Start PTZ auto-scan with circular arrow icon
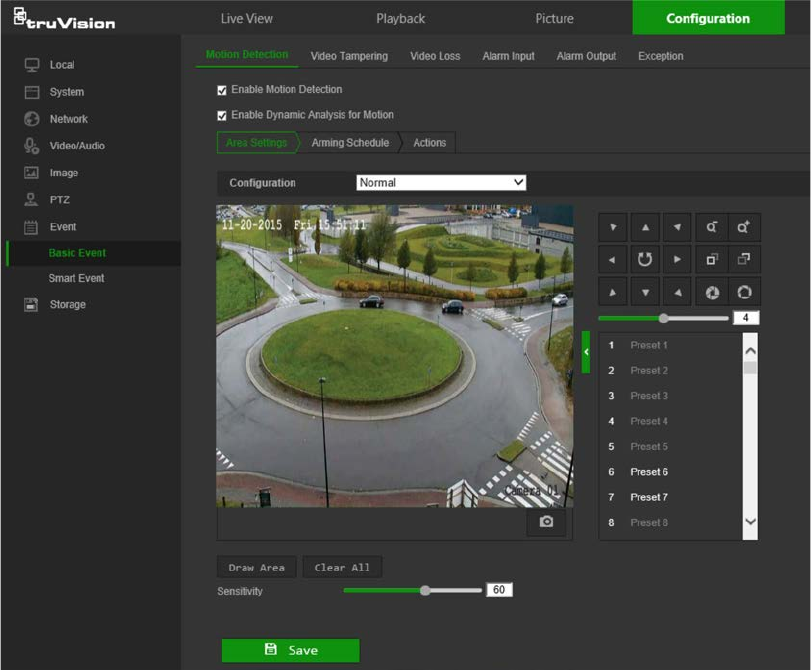 point(645,260)
